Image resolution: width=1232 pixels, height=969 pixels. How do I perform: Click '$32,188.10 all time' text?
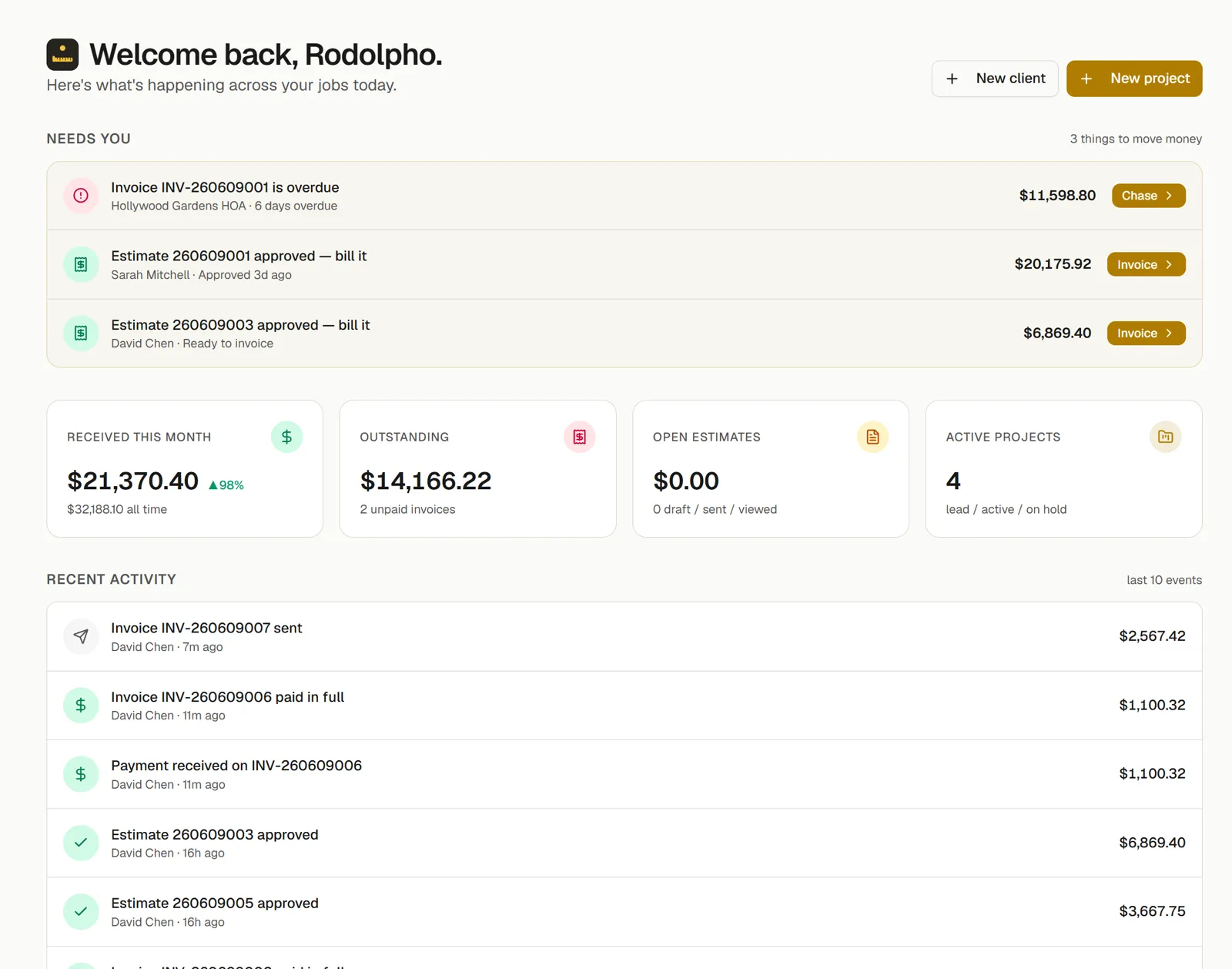coord(117,509)
